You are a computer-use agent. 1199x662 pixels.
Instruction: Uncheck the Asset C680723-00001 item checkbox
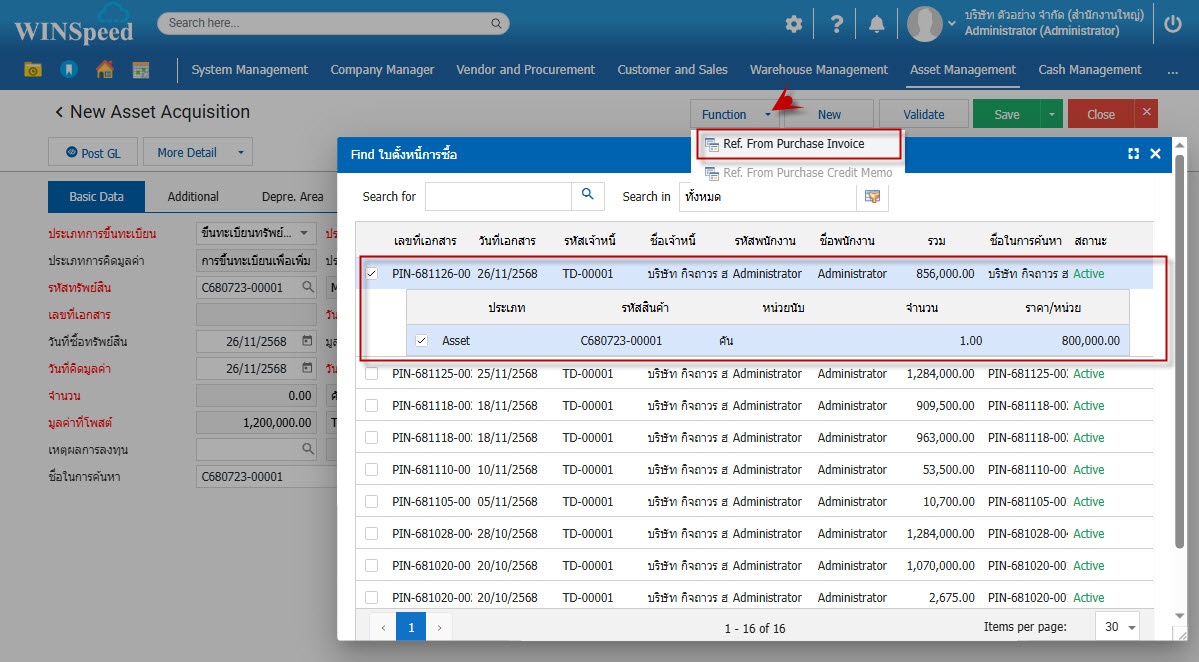coord(421,341)
